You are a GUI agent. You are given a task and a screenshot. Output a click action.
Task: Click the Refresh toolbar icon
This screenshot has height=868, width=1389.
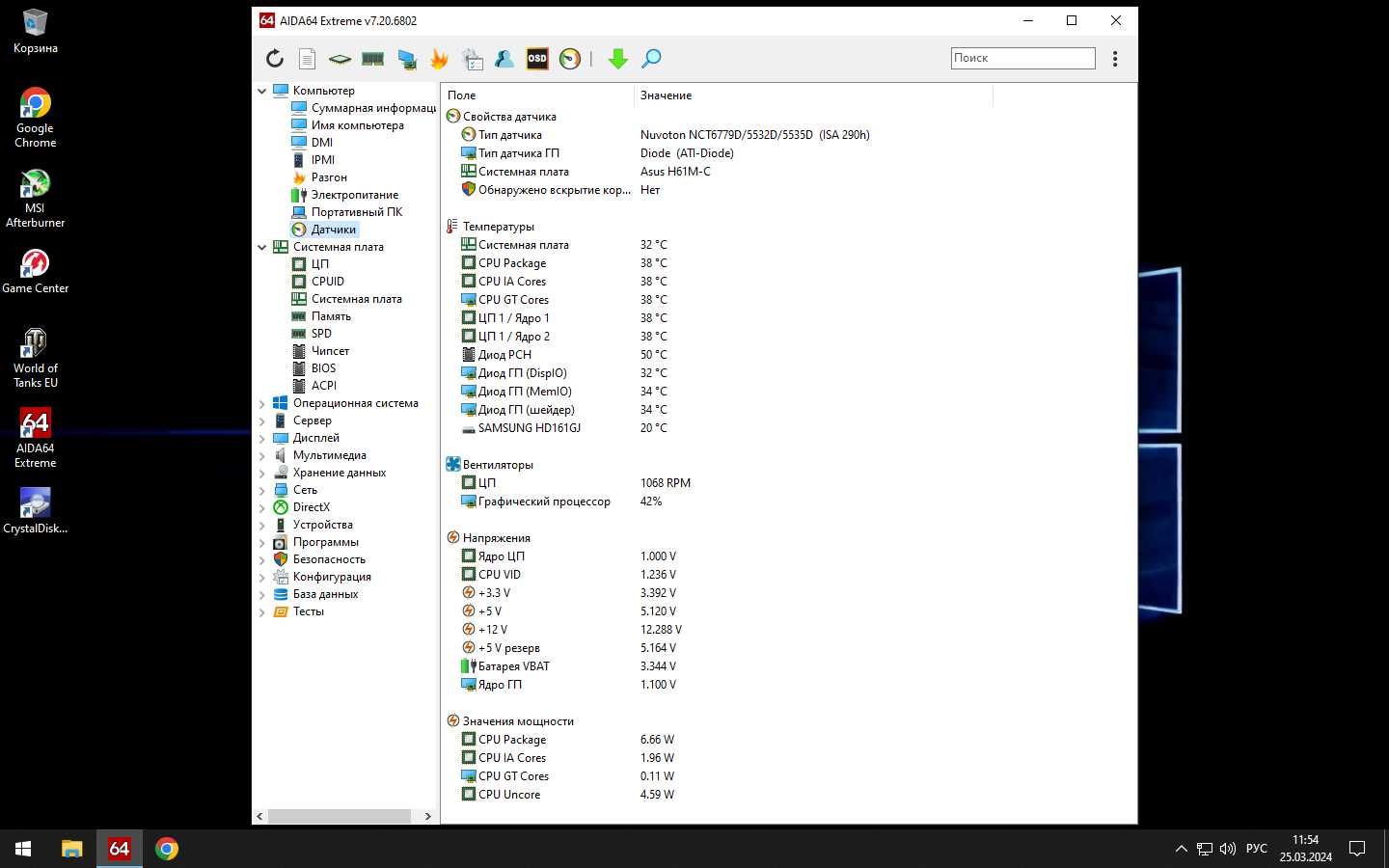[x=275, y=59]
